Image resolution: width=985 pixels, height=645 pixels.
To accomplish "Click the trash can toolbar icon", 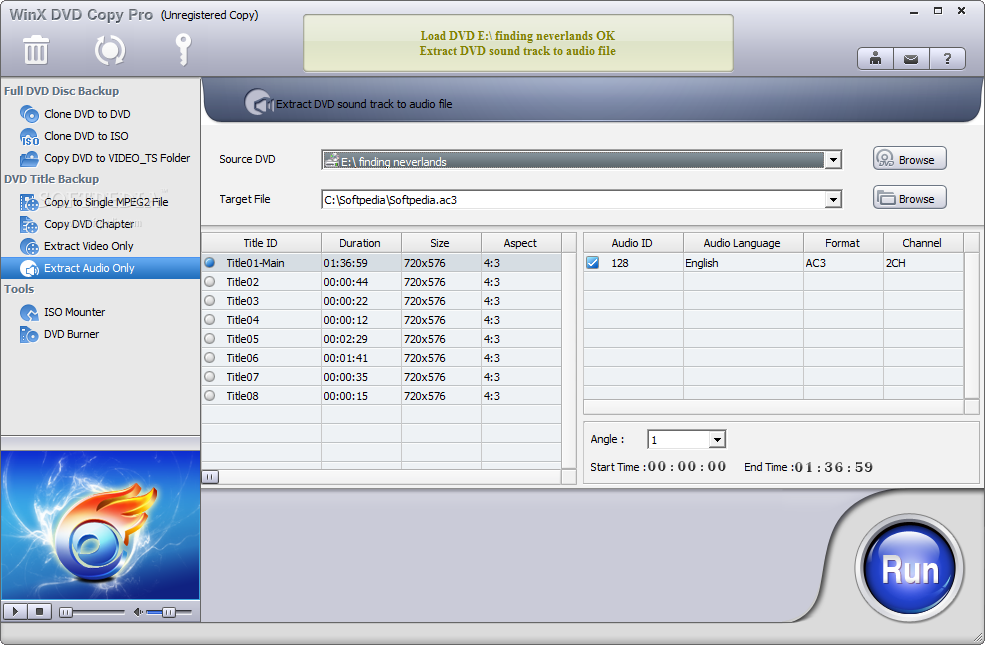I will coord(36,50).
